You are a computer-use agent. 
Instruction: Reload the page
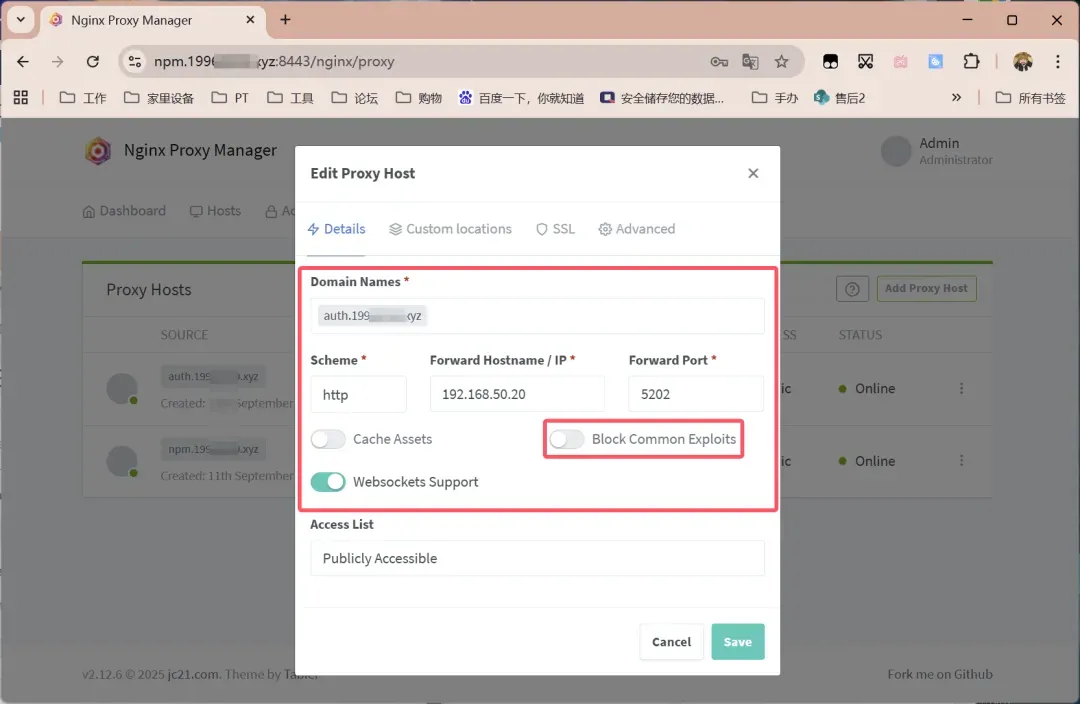pos(93,62)
